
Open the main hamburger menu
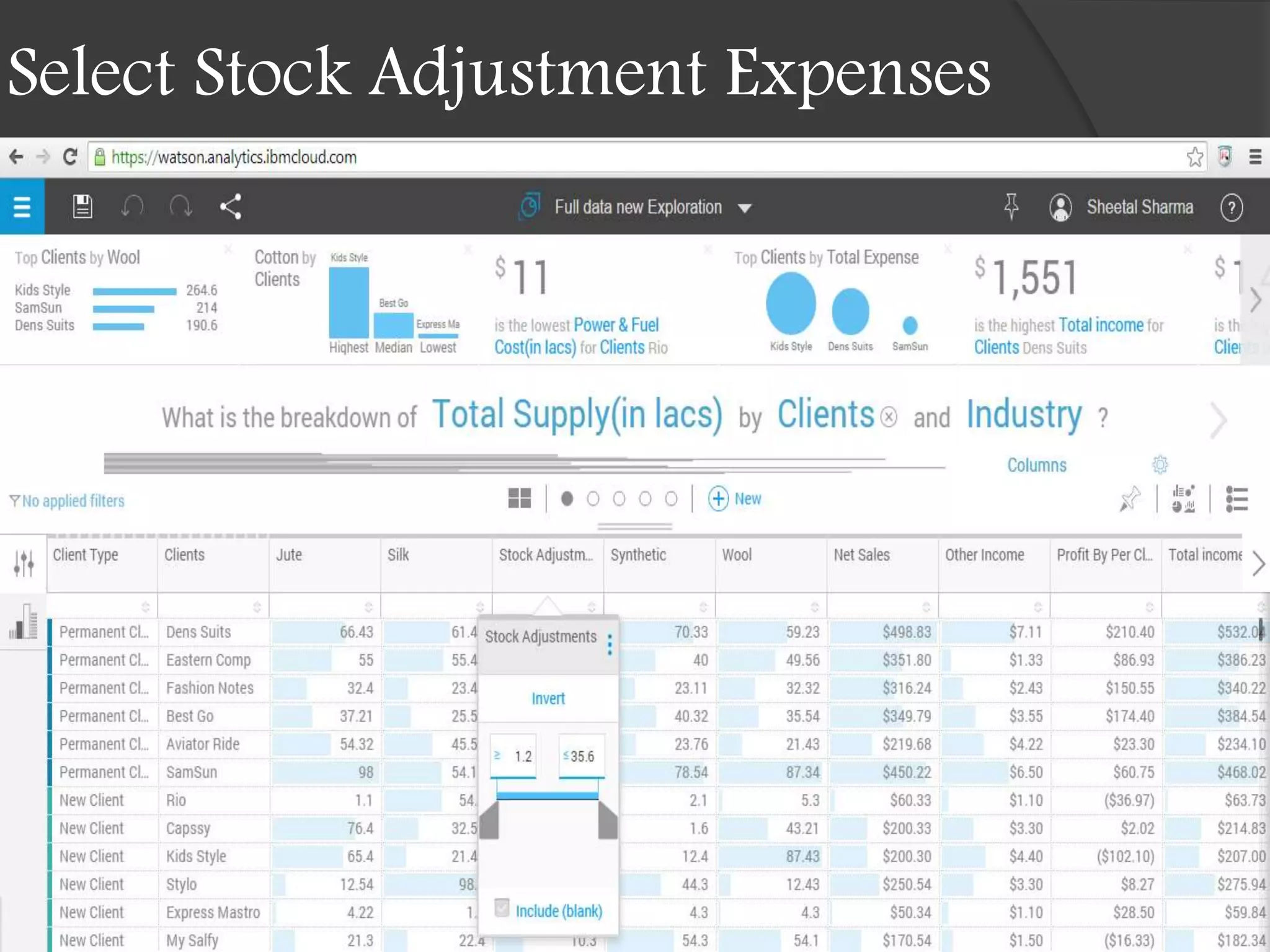[x=22, y=207]
